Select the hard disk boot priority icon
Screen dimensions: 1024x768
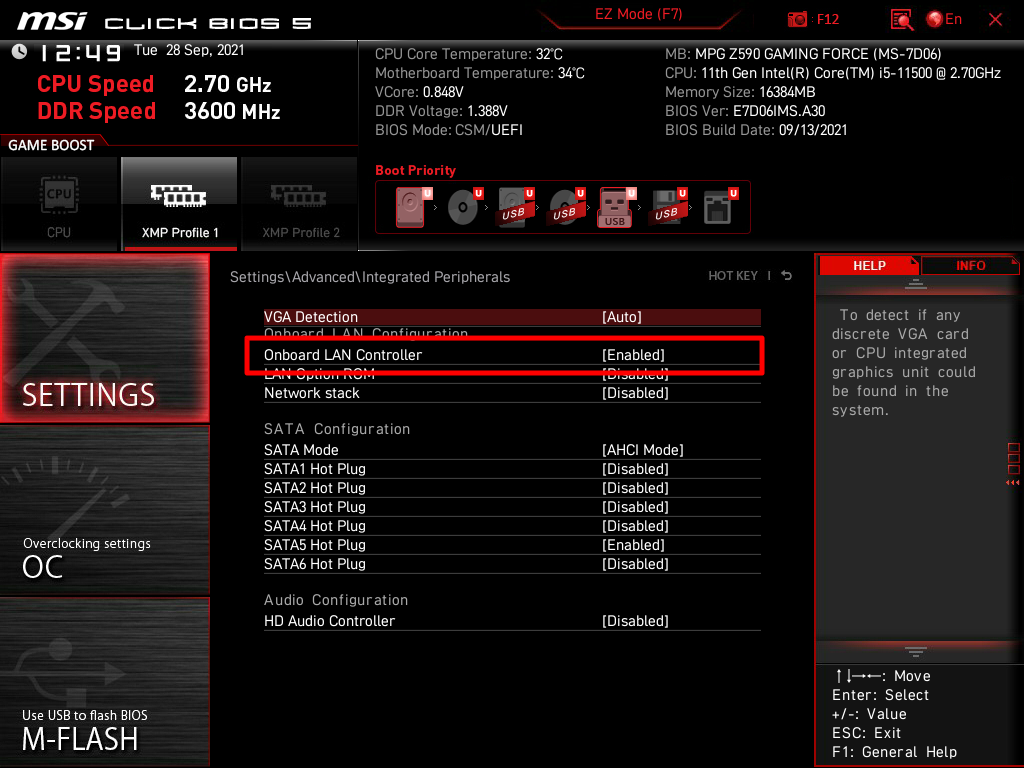pyautogui.click(x=410, y=207)
